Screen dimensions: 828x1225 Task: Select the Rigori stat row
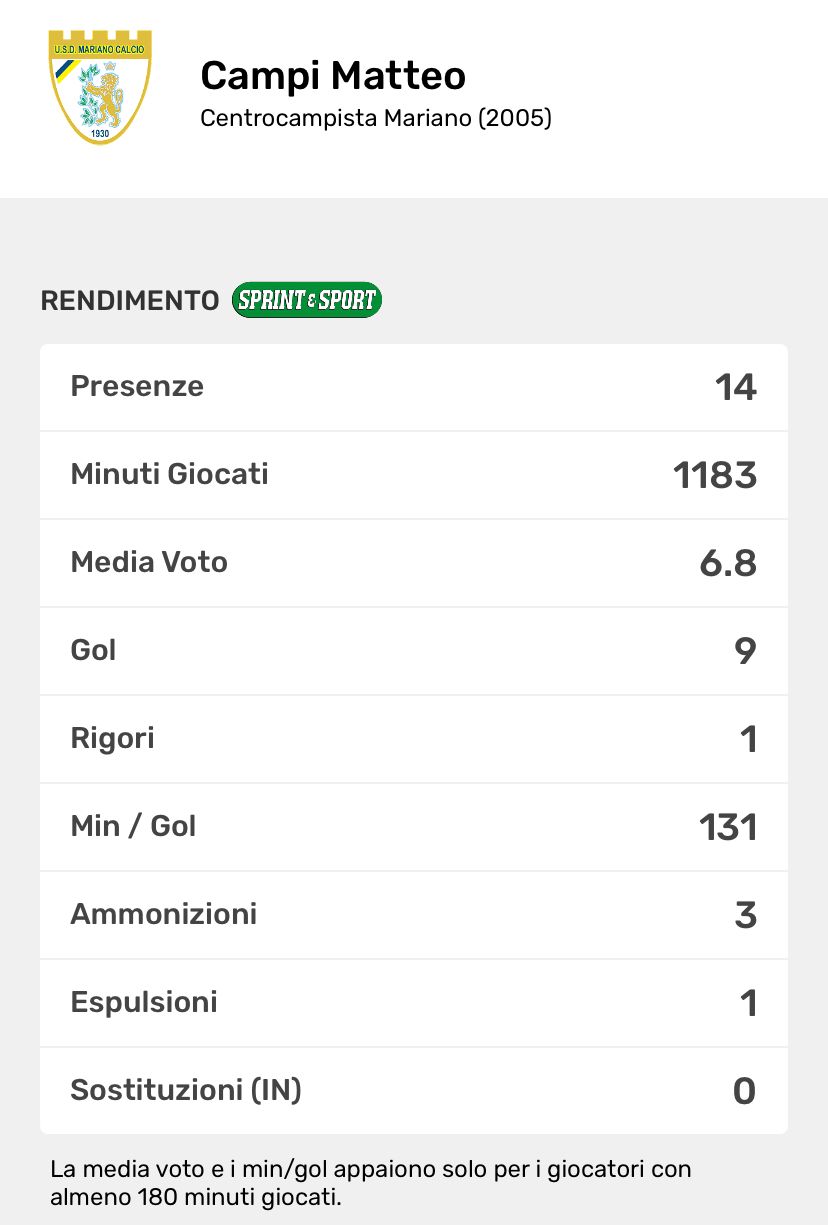pyautogui.click(x=414, y=739)
